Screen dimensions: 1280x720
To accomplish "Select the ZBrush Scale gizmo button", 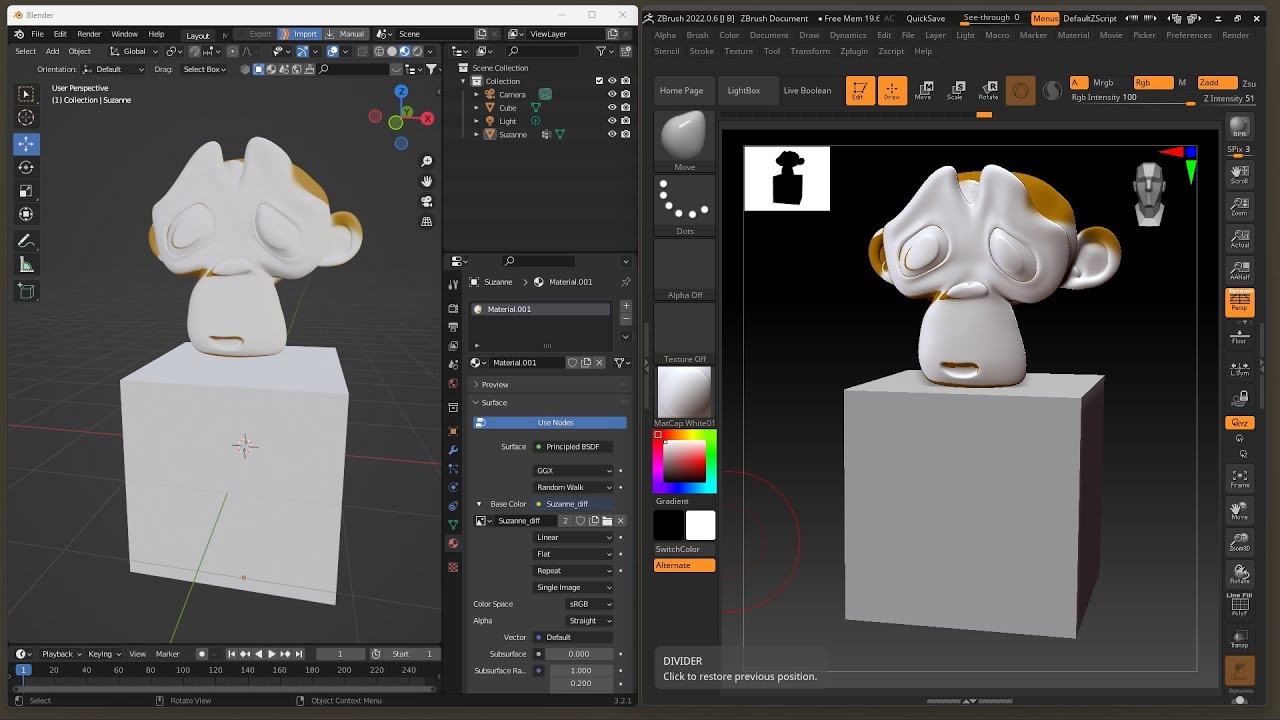I will click(955, 91).
